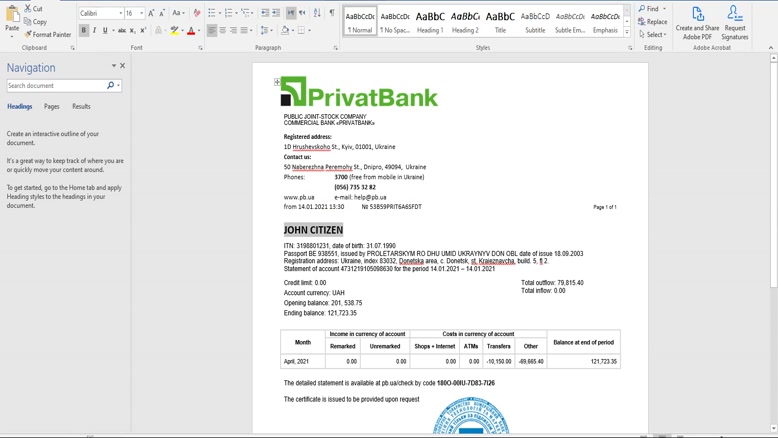Toggle Bold formatting on selected text

coord(84,31)
